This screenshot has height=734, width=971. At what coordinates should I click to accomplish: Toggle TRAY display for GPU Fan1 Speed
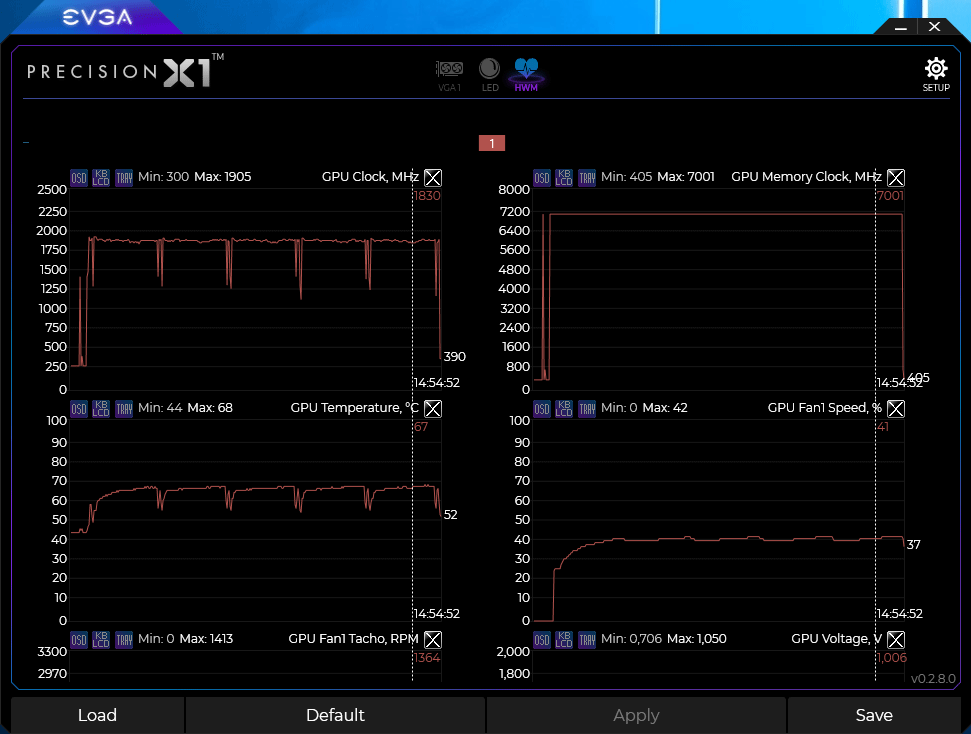[x=587, y=408]
